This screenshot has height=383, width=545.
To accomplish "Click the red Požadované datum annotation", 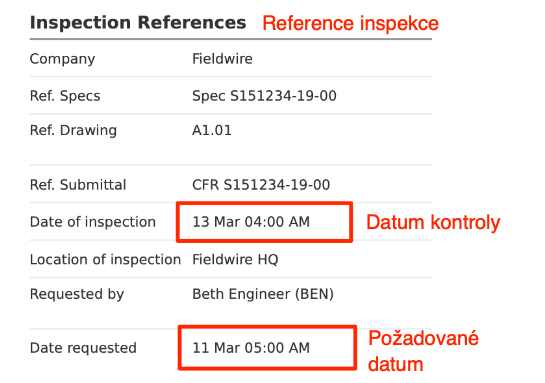I will click(x=423, y=351).
